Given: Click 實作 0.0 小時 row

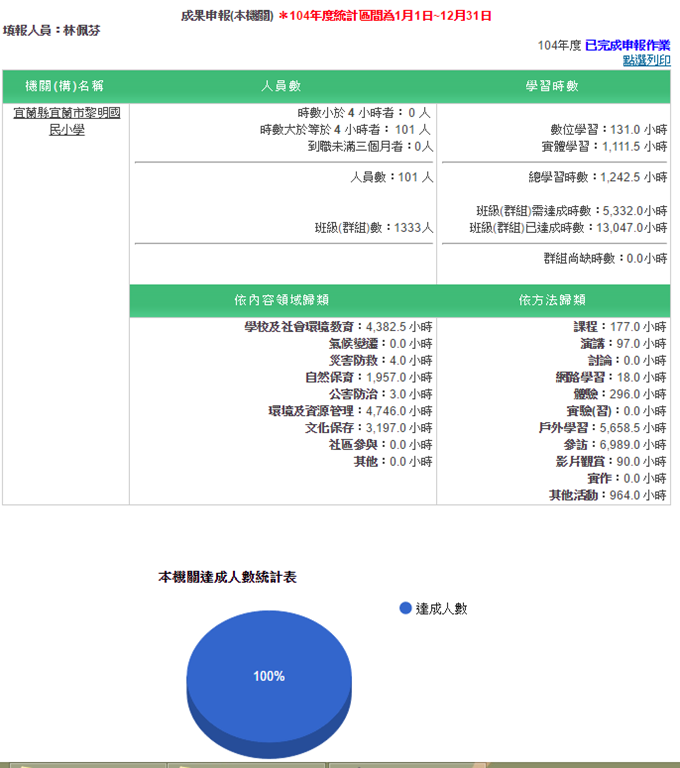Looking at the screenshot, I should coord(627,478).
